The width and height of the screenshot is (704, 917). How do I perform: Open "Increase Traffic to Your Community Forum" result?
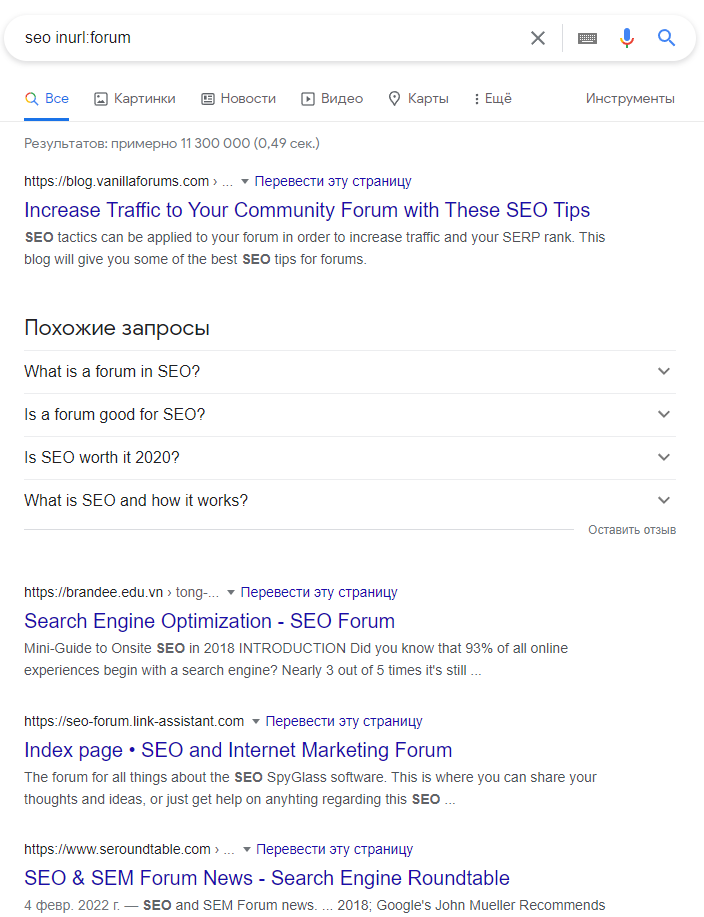[307, 211]
